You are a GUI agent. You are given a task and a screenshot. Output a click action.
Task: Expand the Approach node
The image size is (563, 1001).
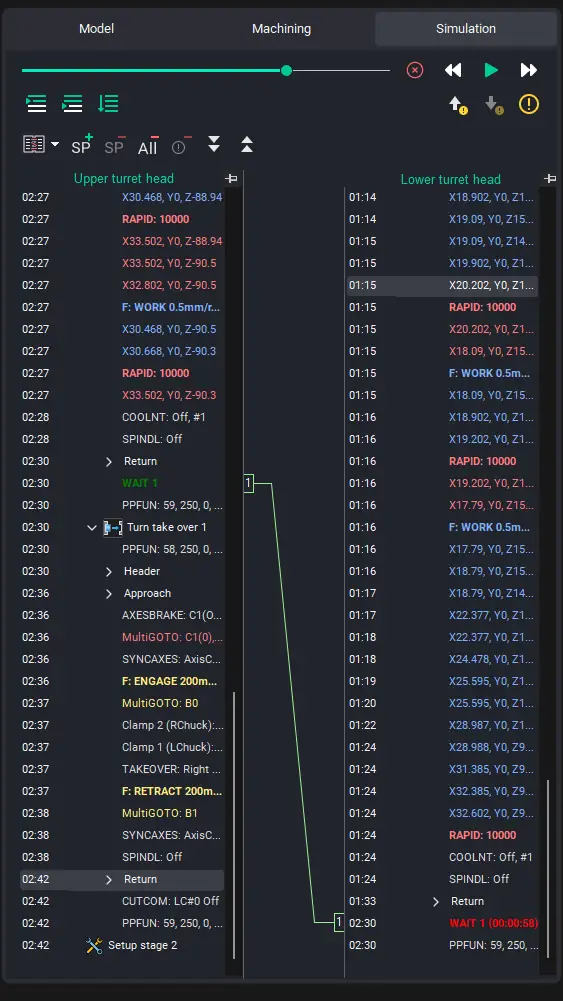point(109,594)
